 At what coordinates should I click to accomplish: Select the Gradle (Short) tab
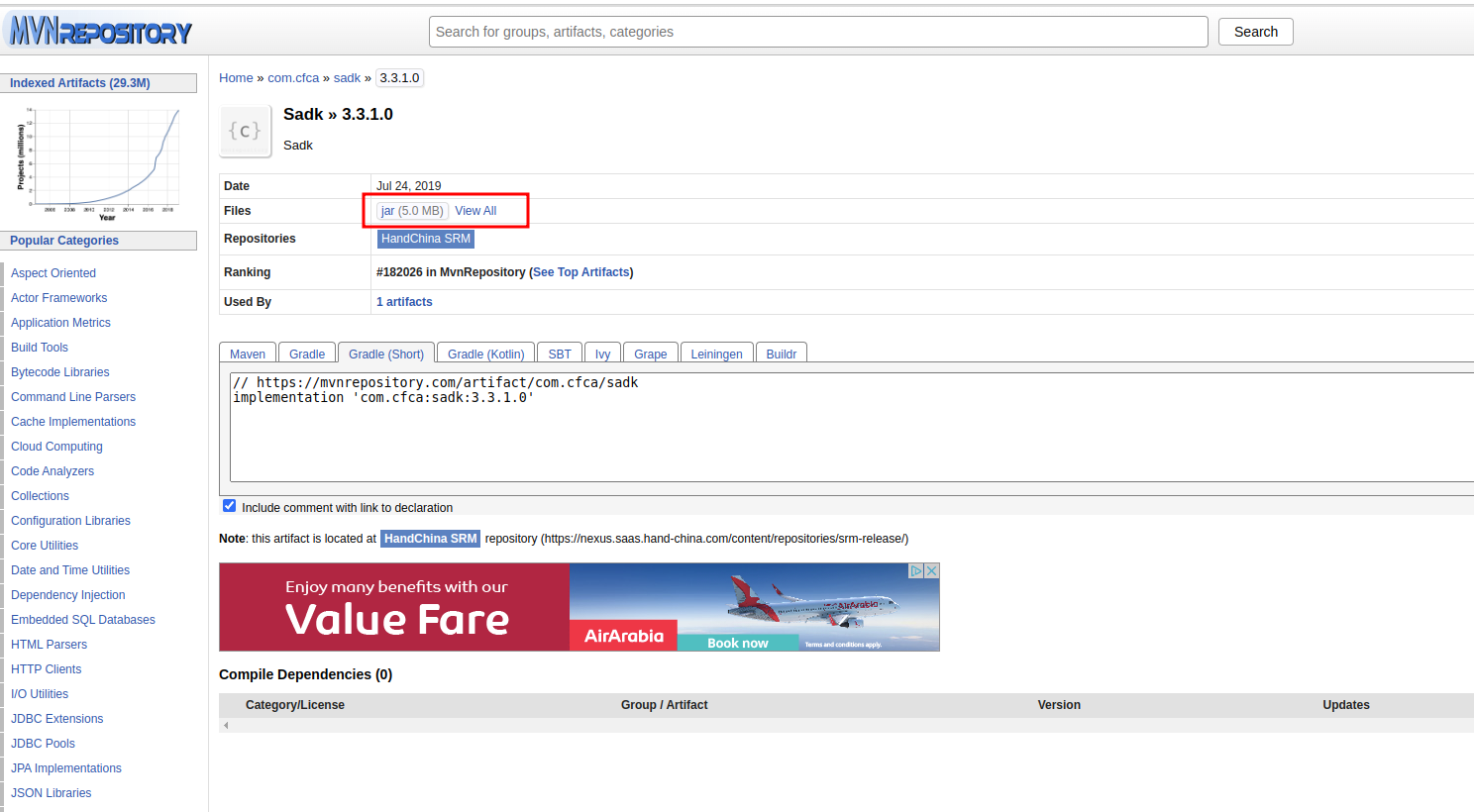[386, 354]
